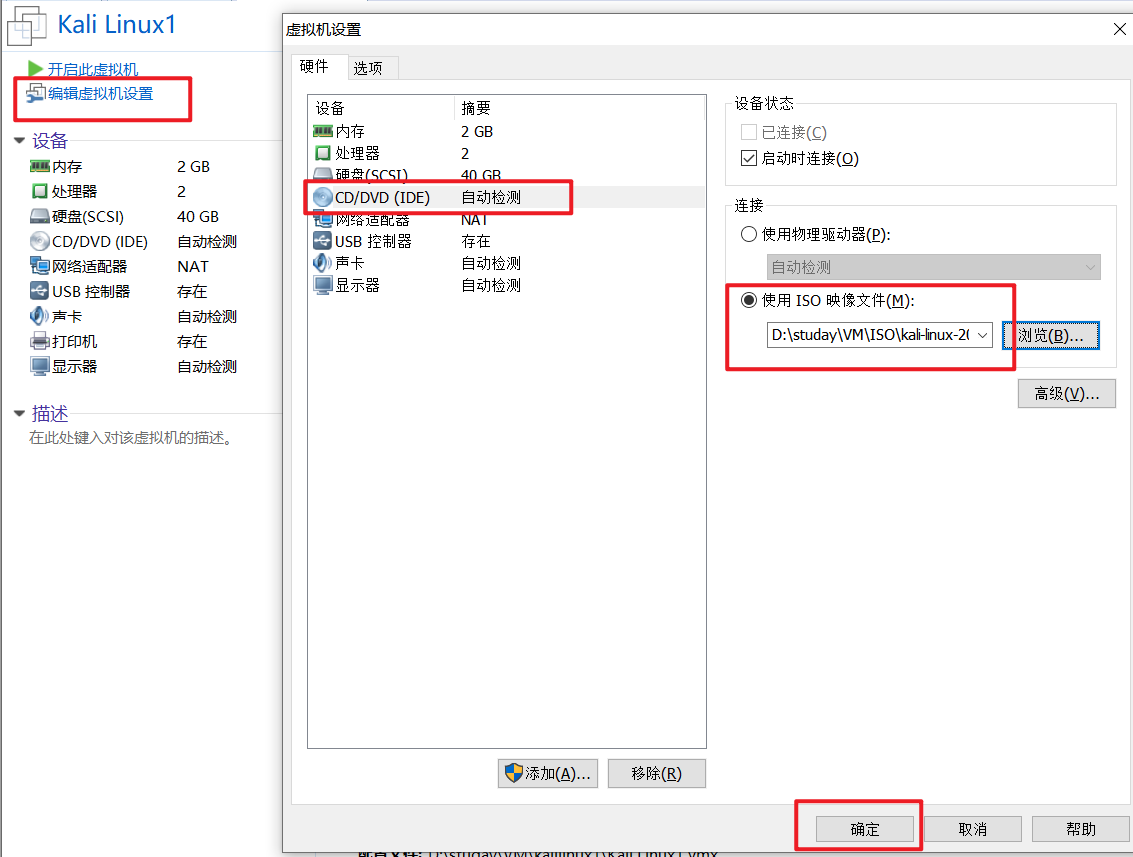
Task: Click the shield icon on Add button
Action: pyautogui.click(x=513, y=773)
